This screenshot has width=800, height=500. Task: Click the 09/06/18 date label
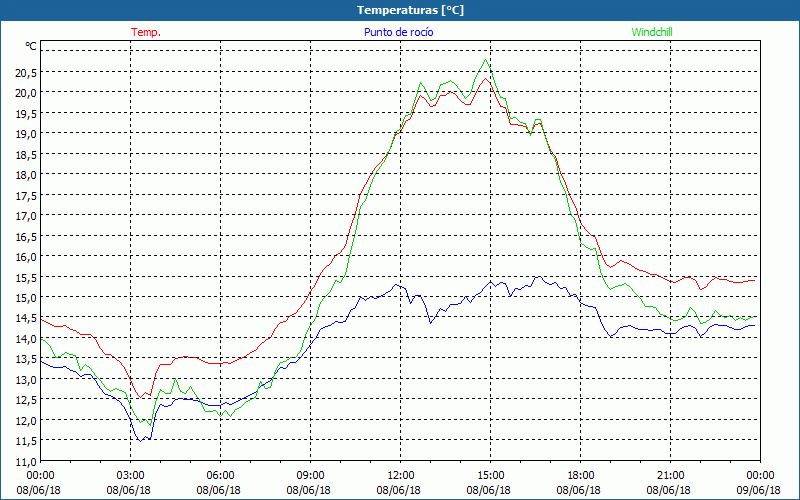[x=759, y=490]
